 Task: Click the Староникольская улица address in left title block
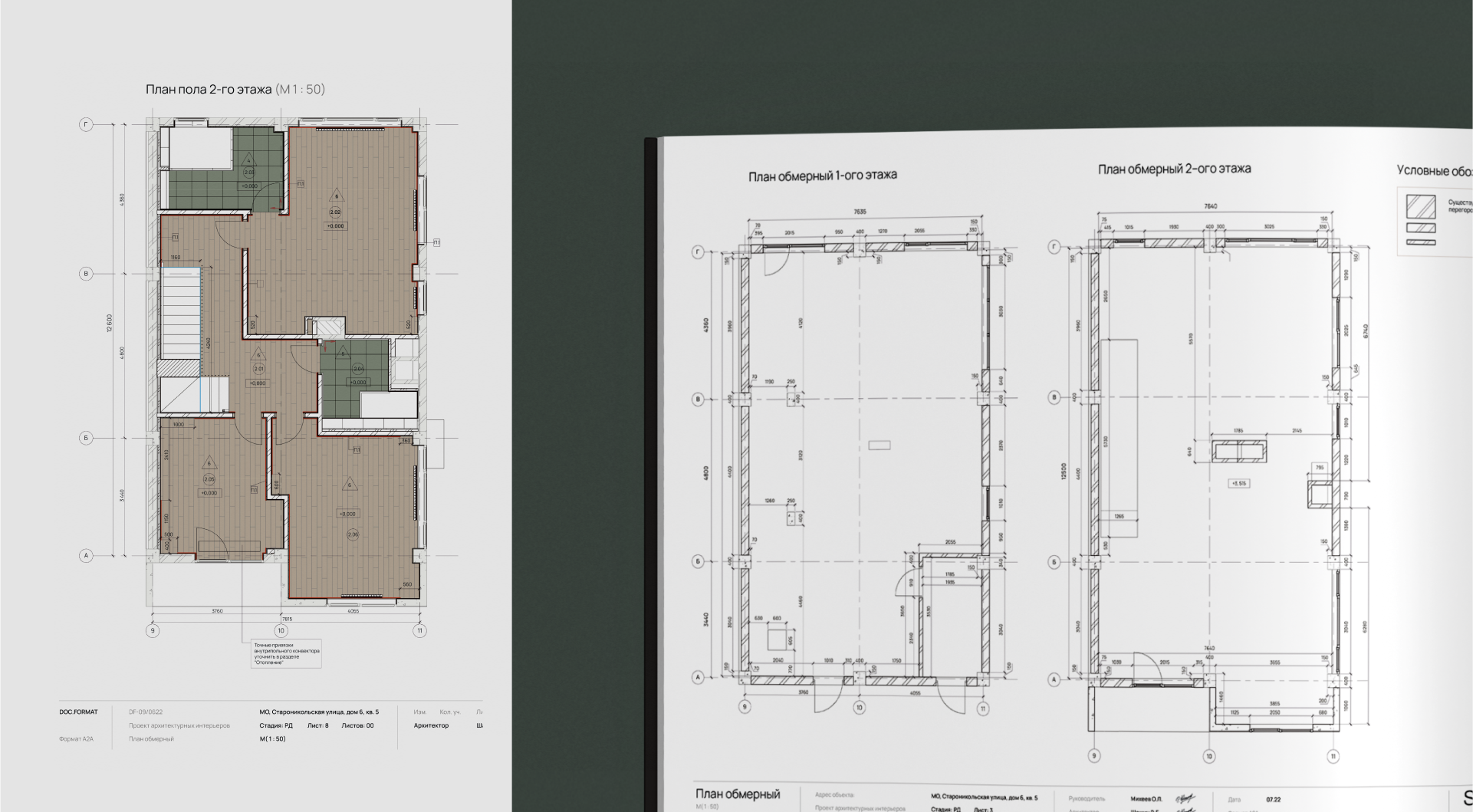tap(319, 712)
